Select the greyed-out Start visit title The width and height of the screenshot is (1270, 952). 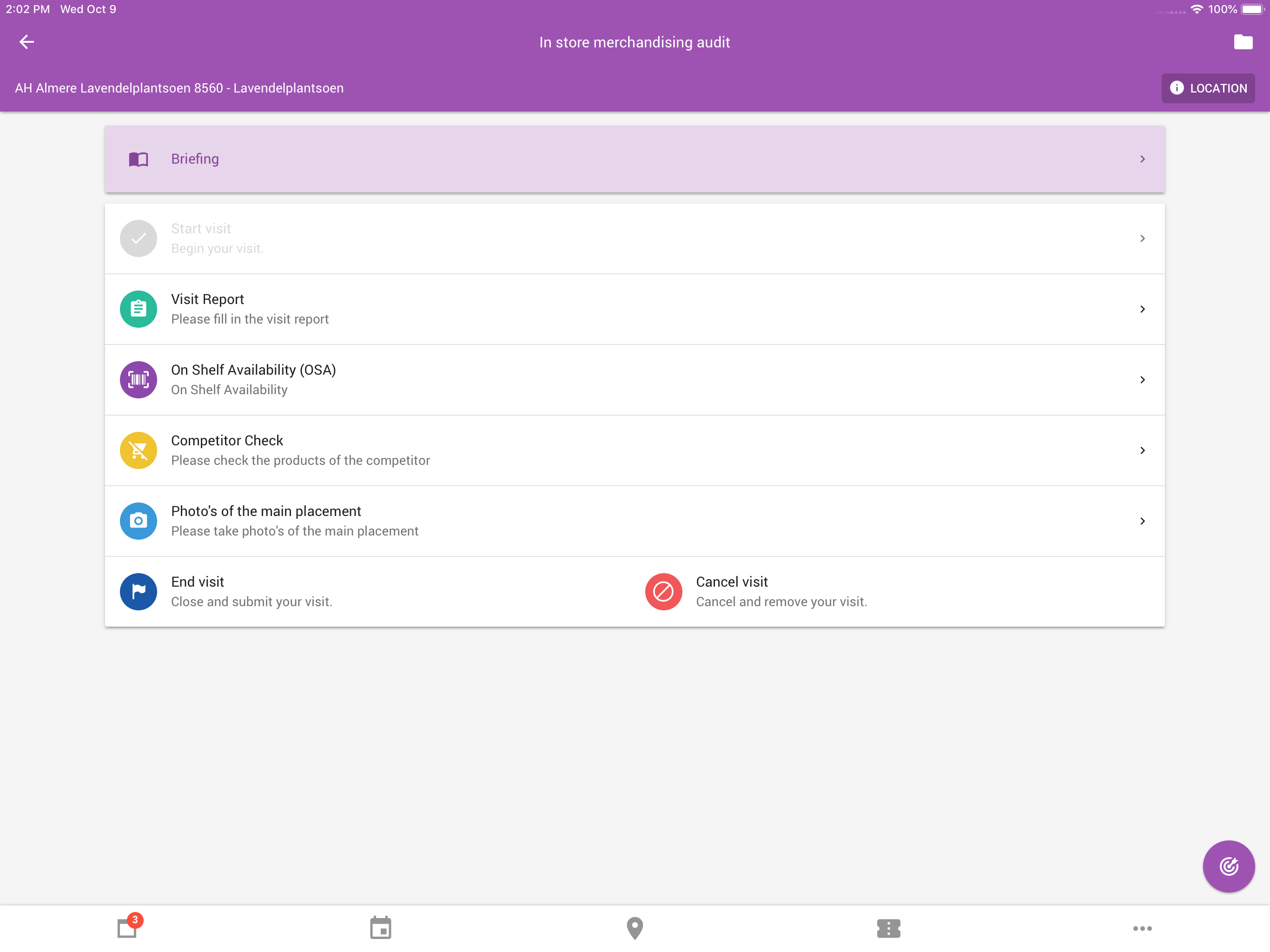(x=201, y=229)
